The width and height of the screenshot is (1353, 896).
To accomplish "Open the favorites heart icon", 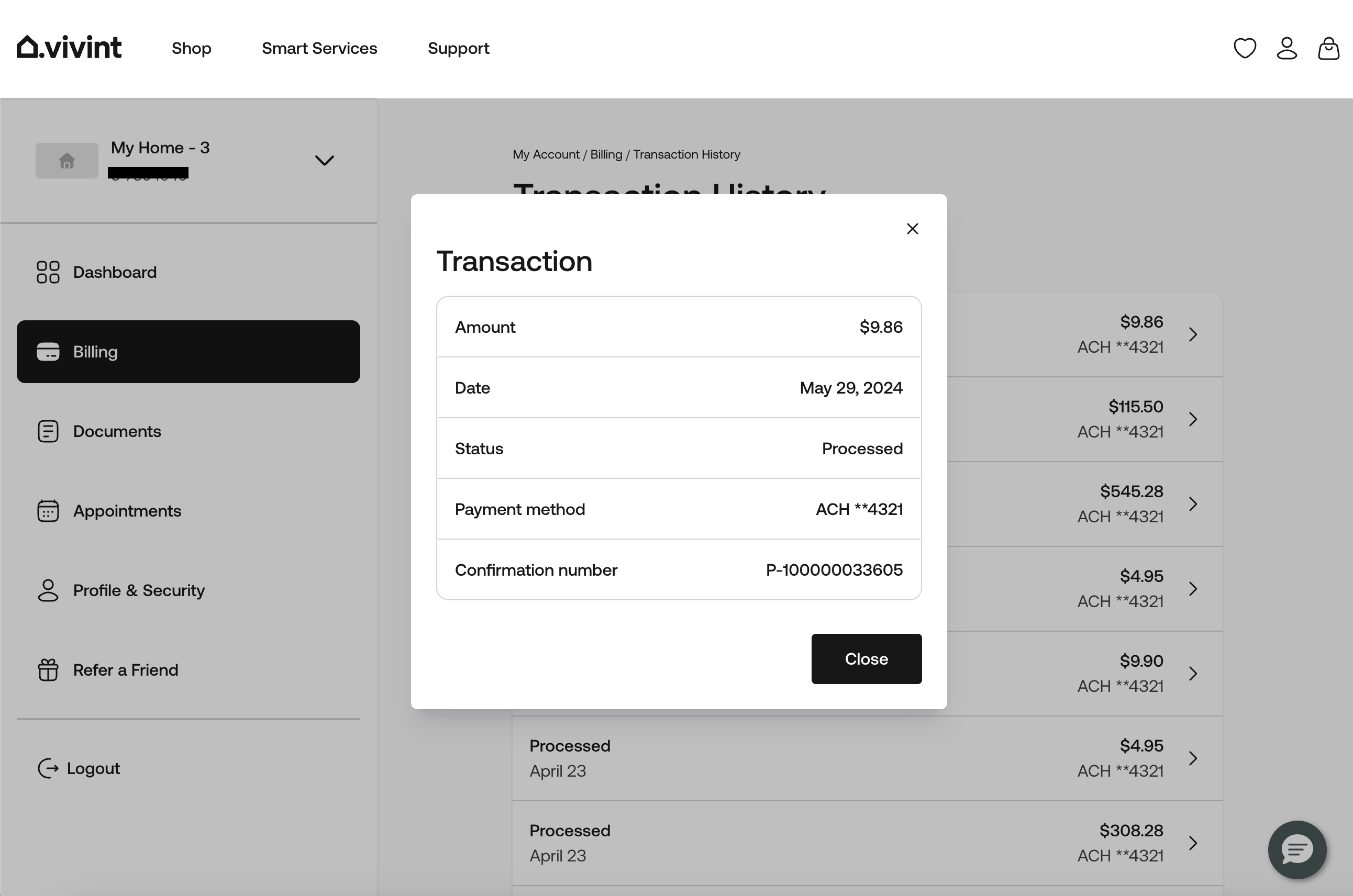I will (1245, 48).
